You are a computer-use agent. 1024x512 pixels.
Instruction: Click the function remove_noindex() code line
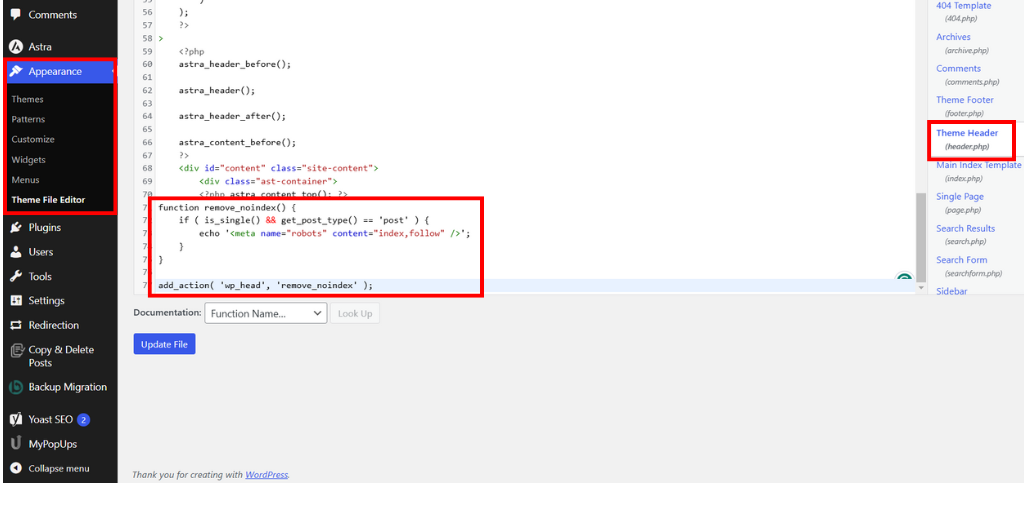tap(227, 207)
